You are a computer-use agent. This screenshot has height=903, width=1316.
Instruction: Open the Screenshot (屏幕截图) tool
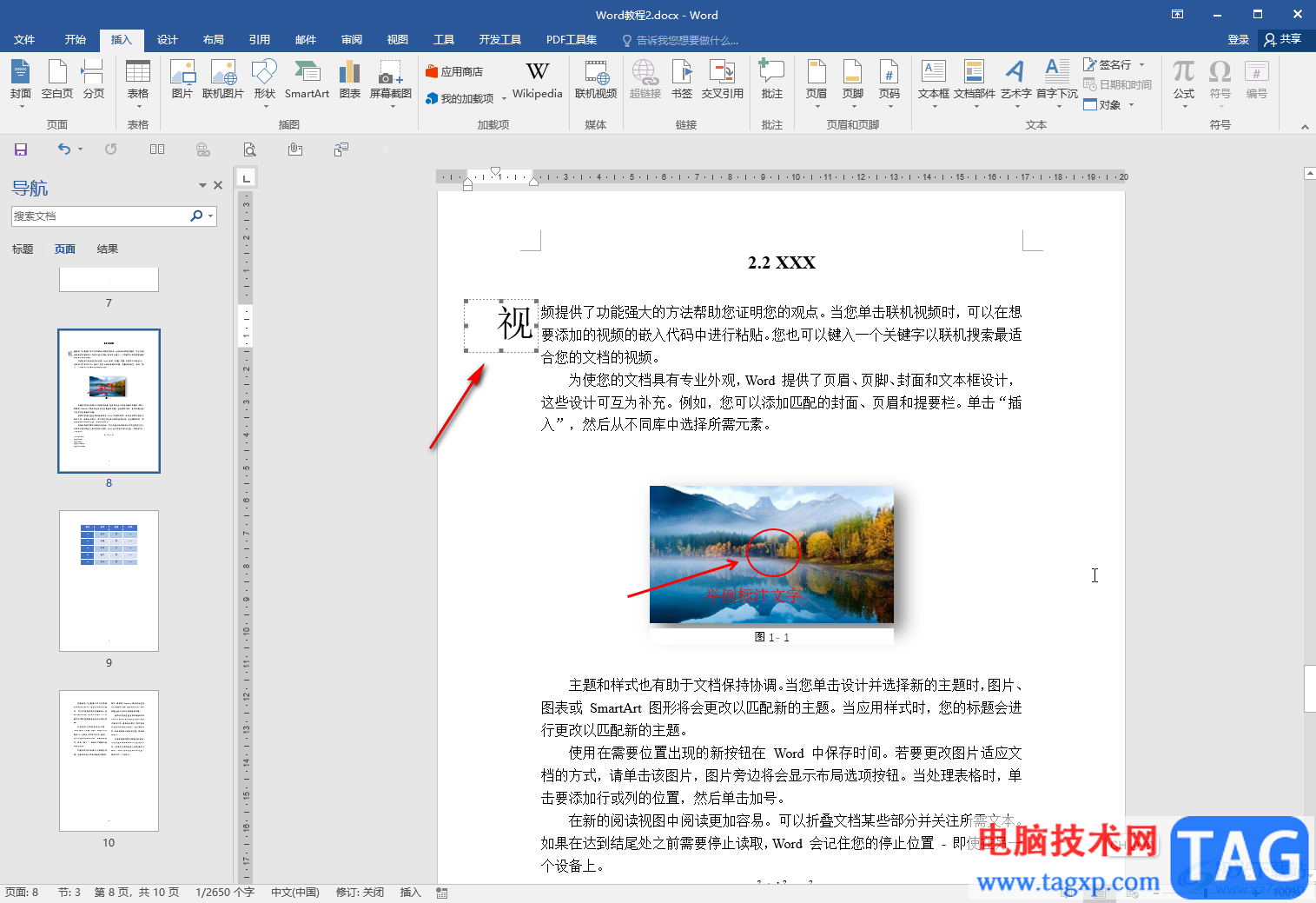coord(391,83)
